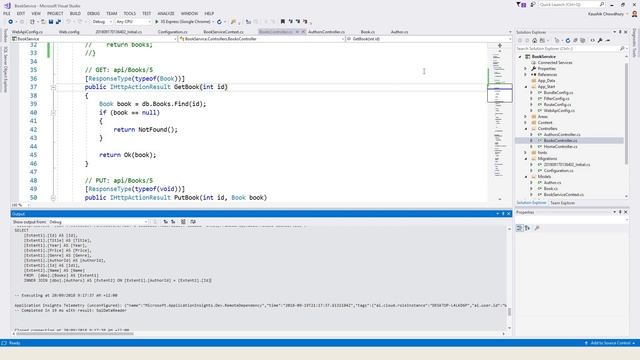
Task: Click the Refresh icon in Solution Explorer
Action: (567, 40)
